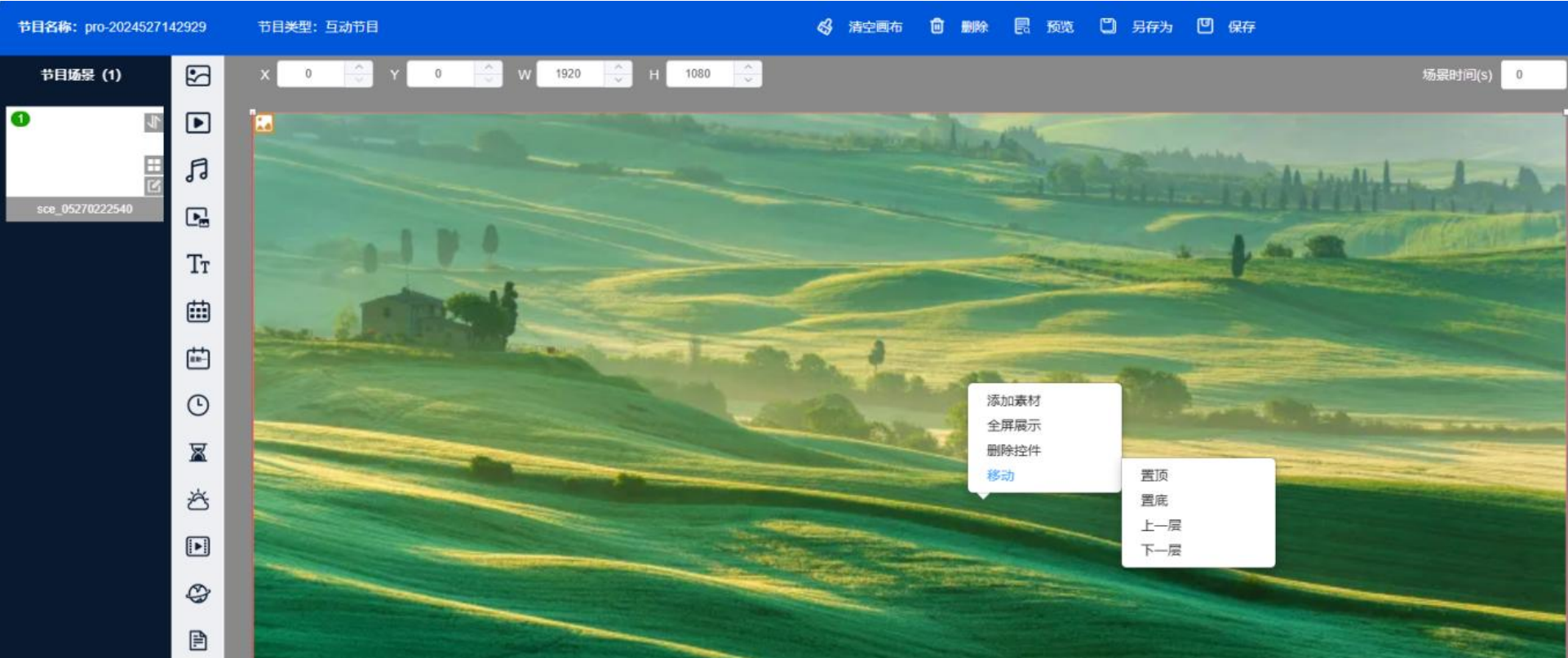Select the Tt text widget tool
1568x658 pixels.
pyautogui.click(x=197, y=264)
